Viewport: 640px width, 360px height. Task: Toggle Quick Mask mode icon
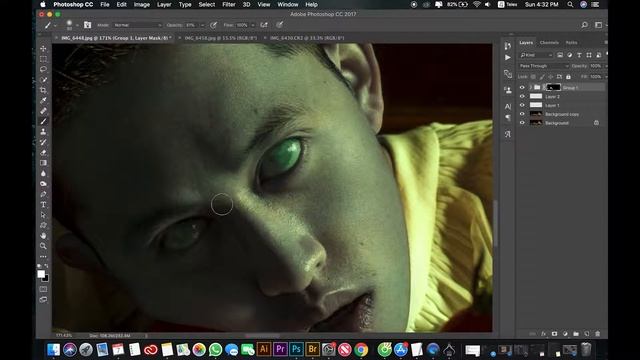(x=43, y=289)
